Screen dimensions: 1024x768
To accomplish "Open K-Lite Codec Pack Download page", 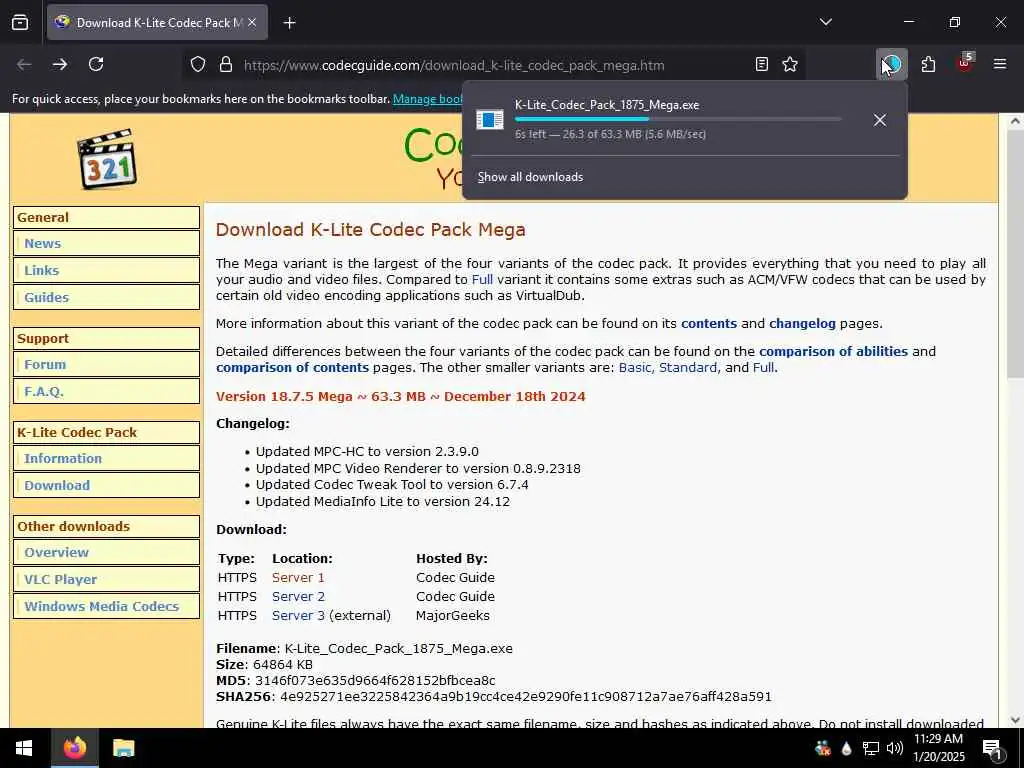I will [57, 485].
